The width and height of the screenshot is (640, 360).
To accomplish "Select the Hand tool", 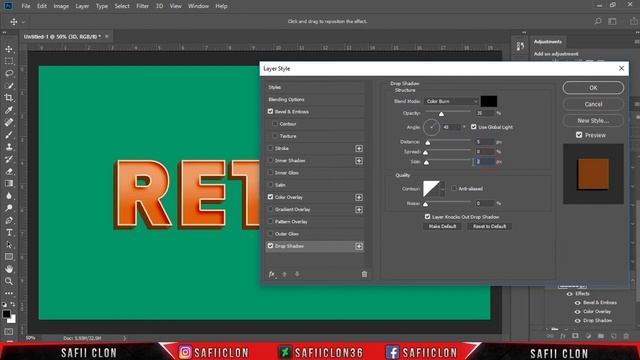I will 9,269.
